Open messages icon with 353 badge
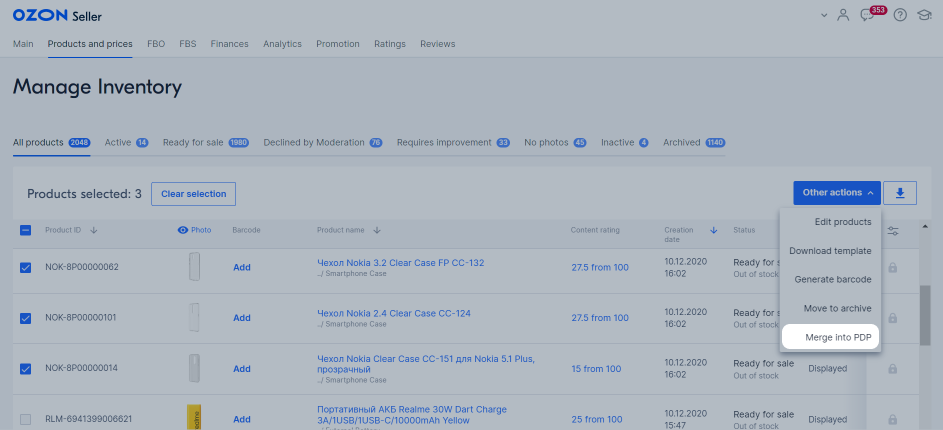Screen dimensions: 943x430 [x=867, y=15]
